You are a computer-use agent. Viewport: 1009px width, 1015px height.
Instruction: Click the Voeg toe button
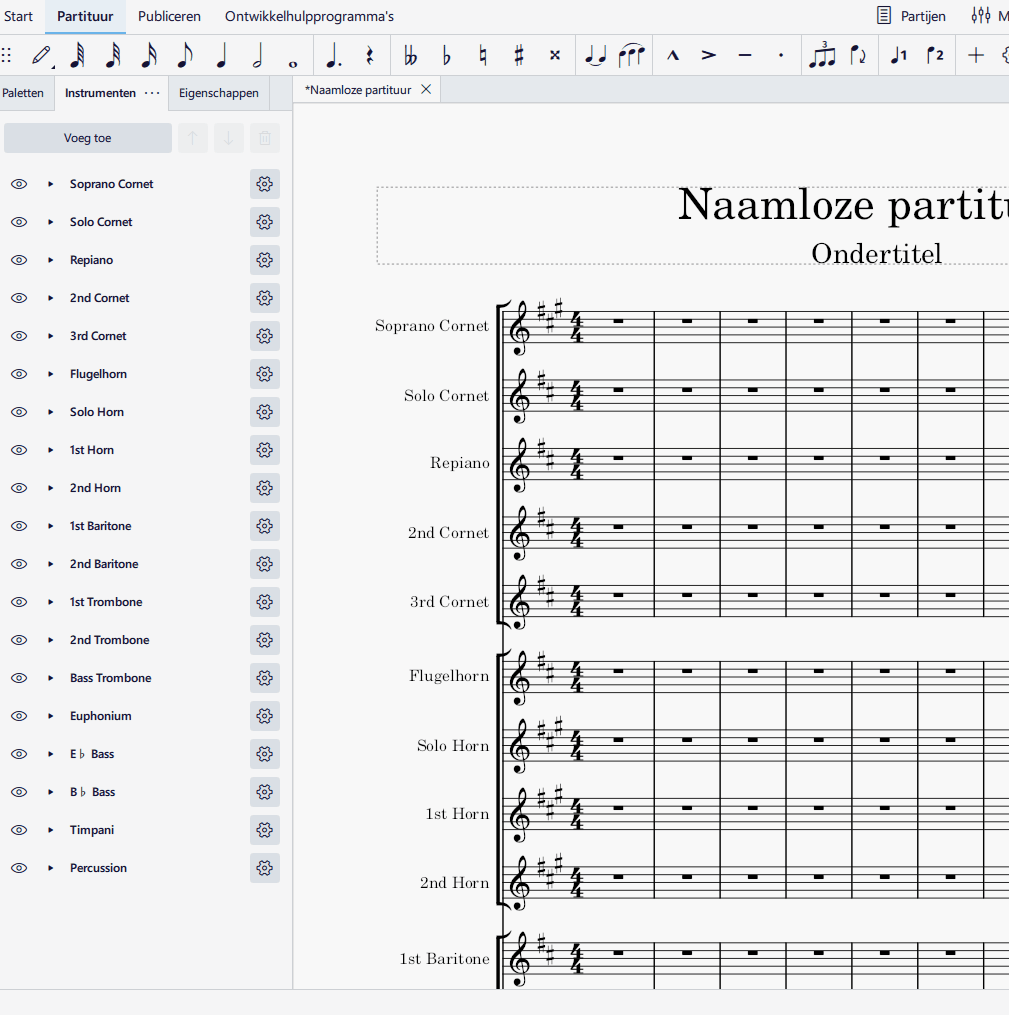[x=88, y=138]
